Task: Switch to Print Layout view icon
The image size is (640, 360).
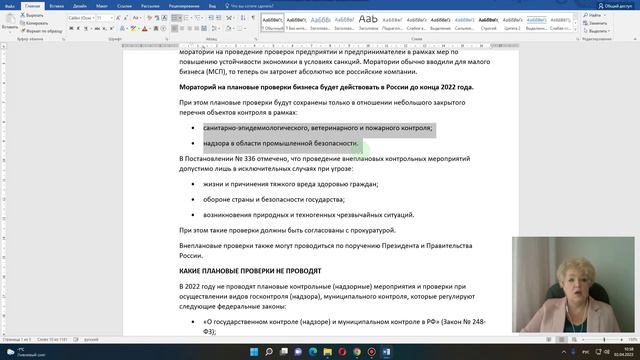Action: [562, 339]
